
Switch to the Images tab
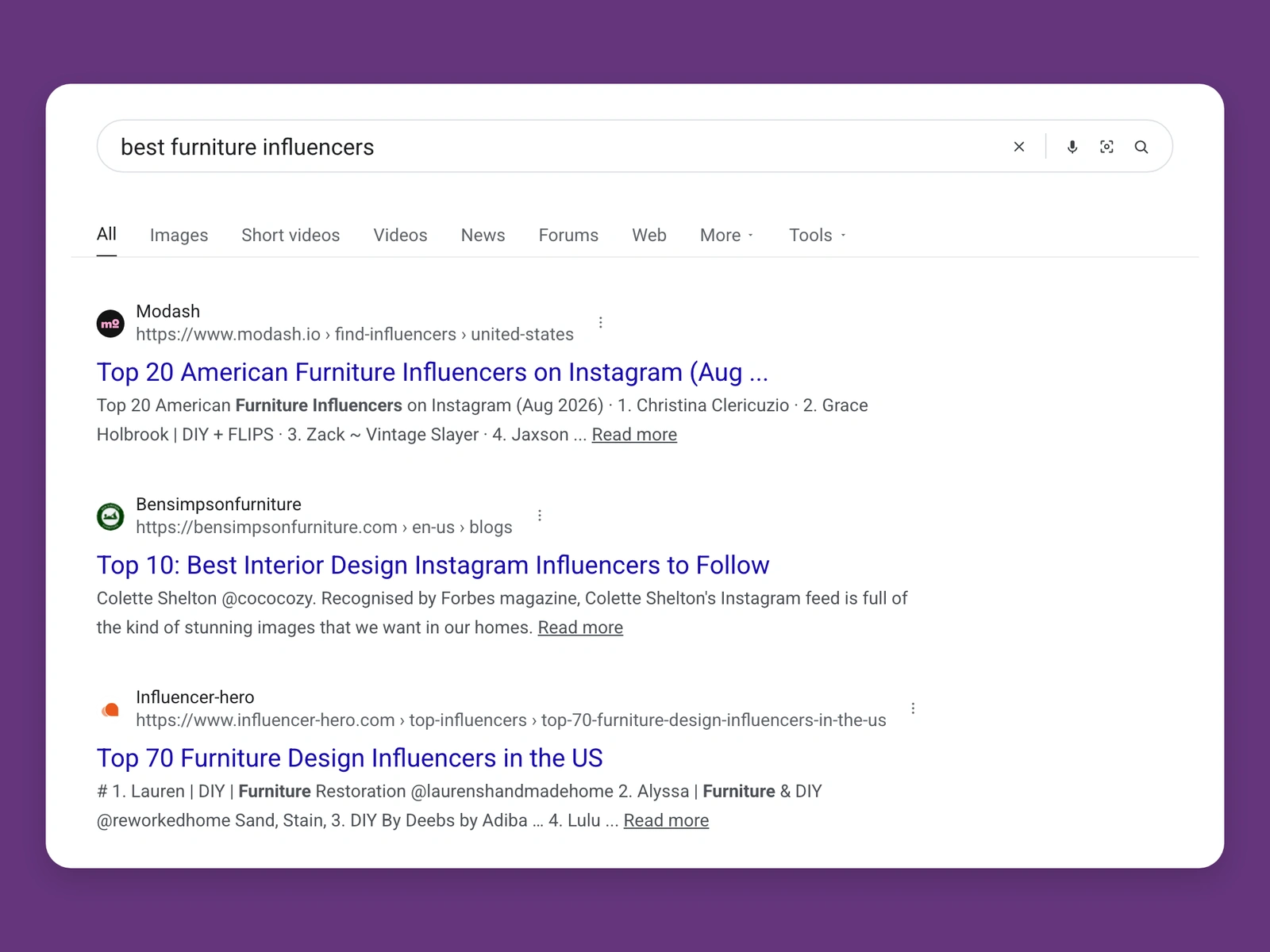179,236
